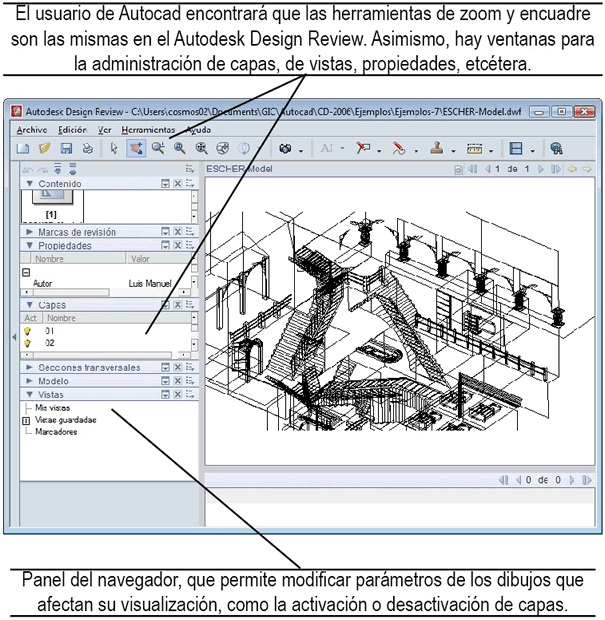
Task: Collapse the navigator panel side arrow
Action: (x=14, y=337)
